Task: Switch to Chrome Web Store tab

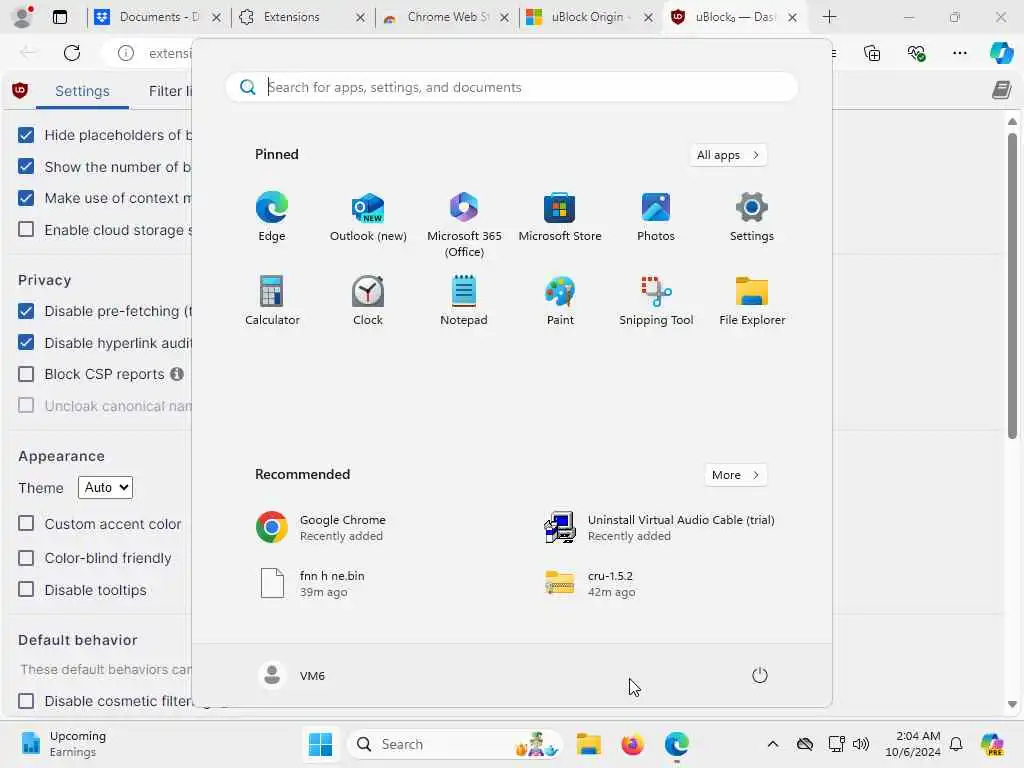Action: tap(446, 17)
